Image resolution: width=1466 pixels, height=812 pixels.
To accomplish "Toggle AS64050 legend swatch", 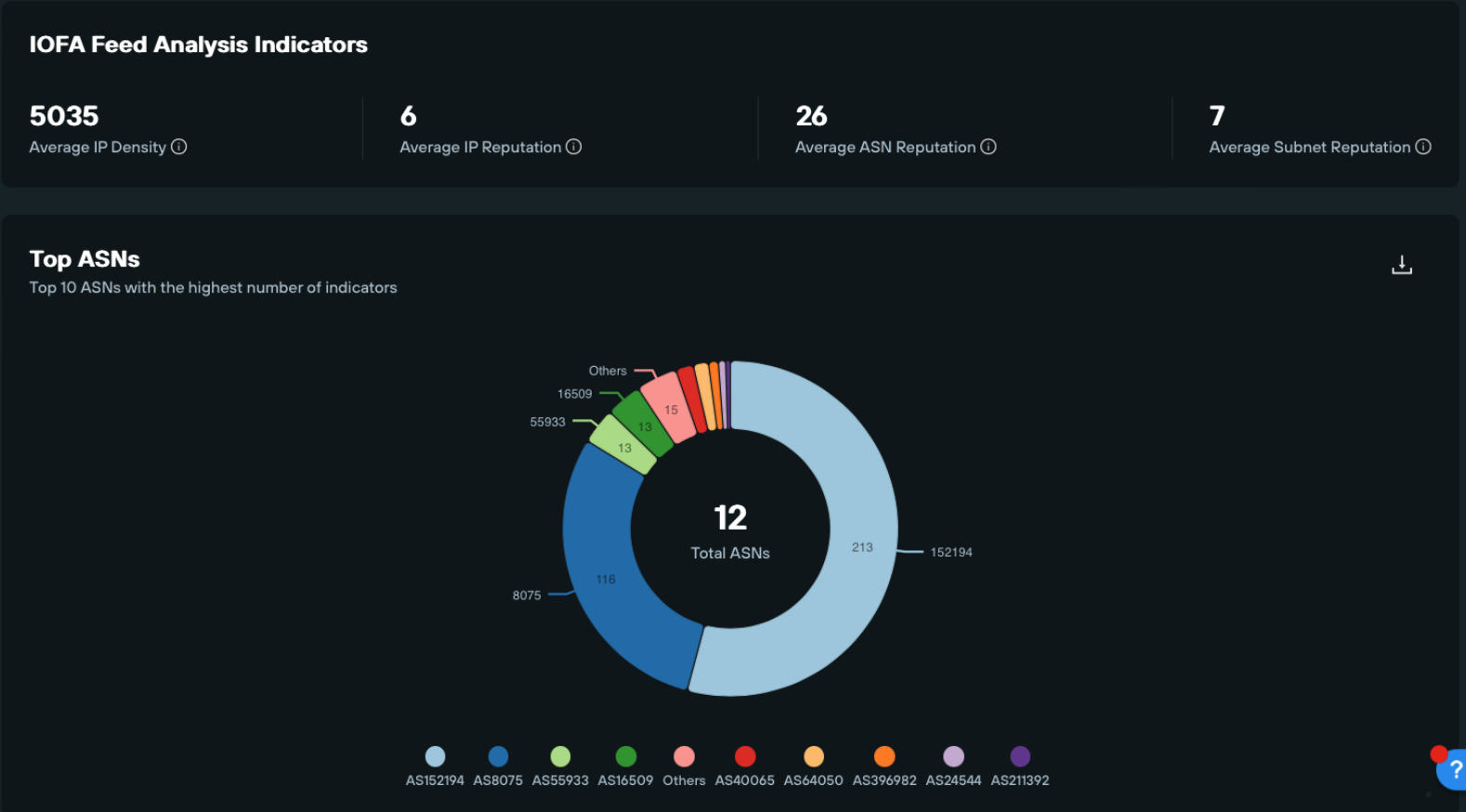I will click(x=814, y=756).
